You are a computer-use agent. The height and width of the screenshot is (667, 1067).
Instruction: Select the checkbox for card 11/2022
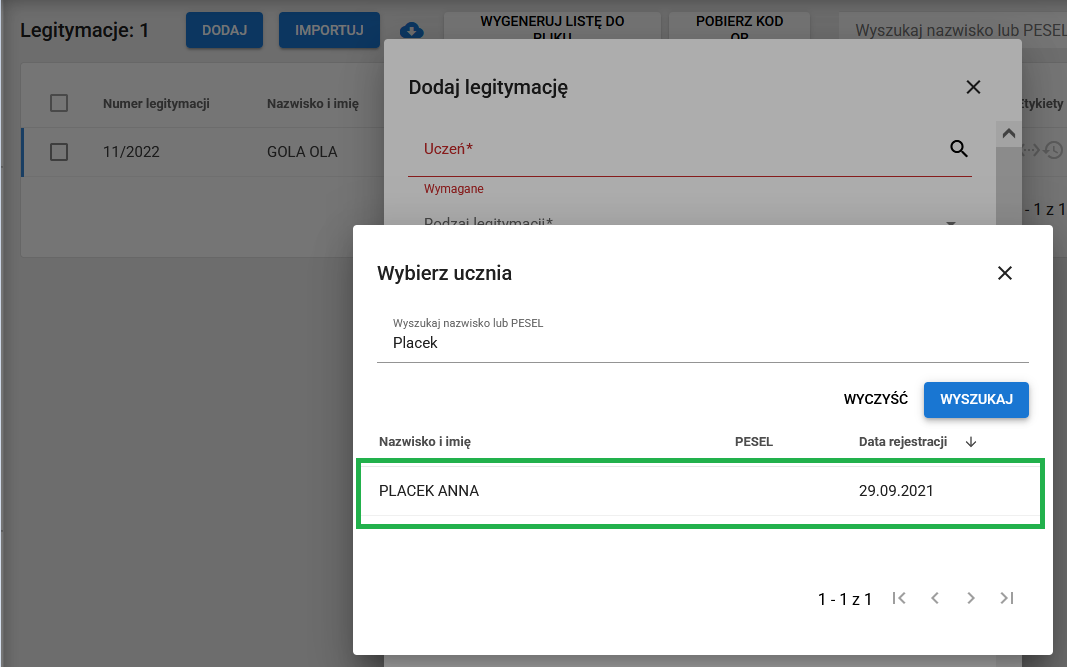click(58, 151)
